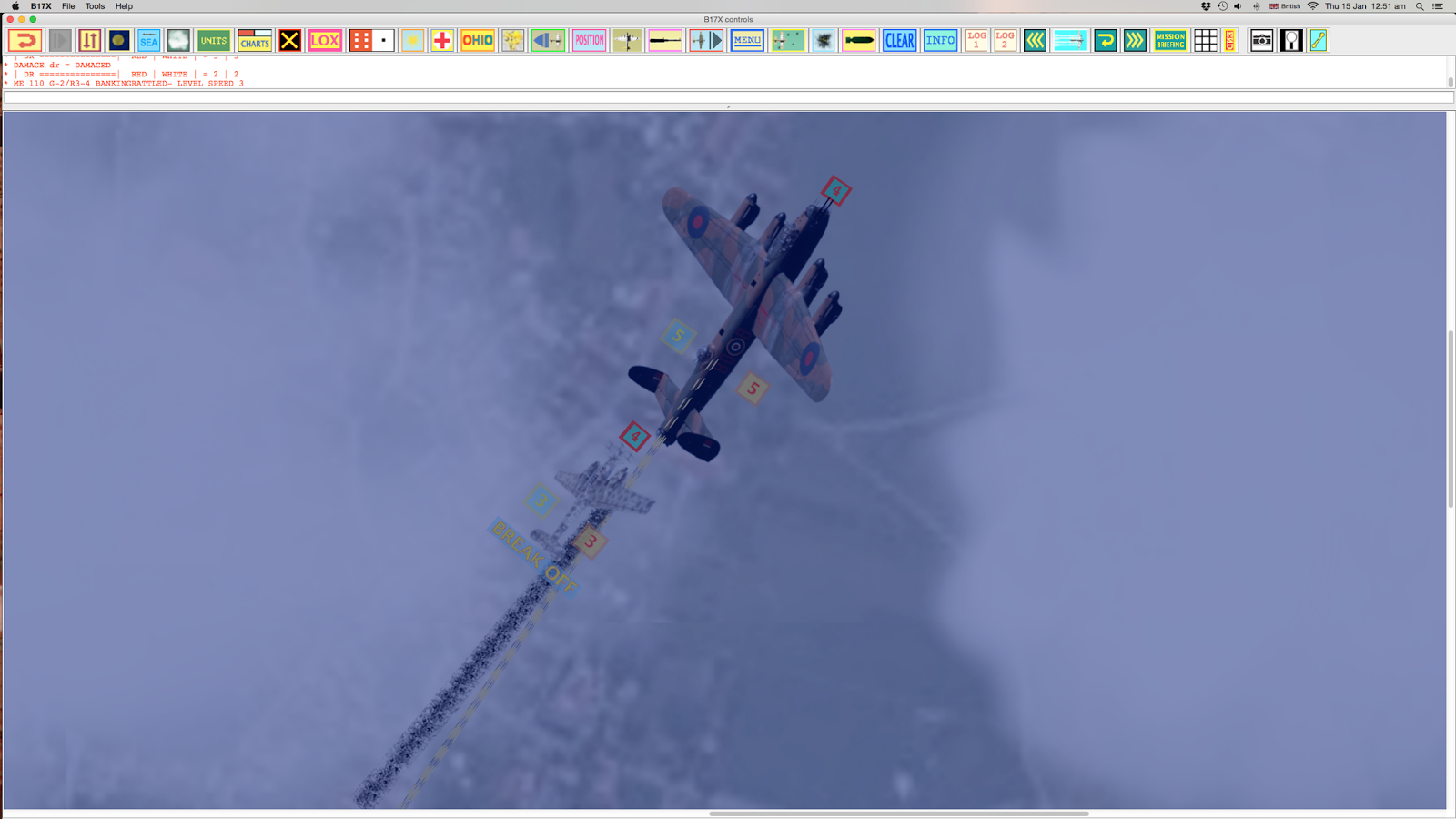The width and height of the screenshot is (1456, 819).
Task: Open LOG 2 button
Action: (x=1005, y=41)
